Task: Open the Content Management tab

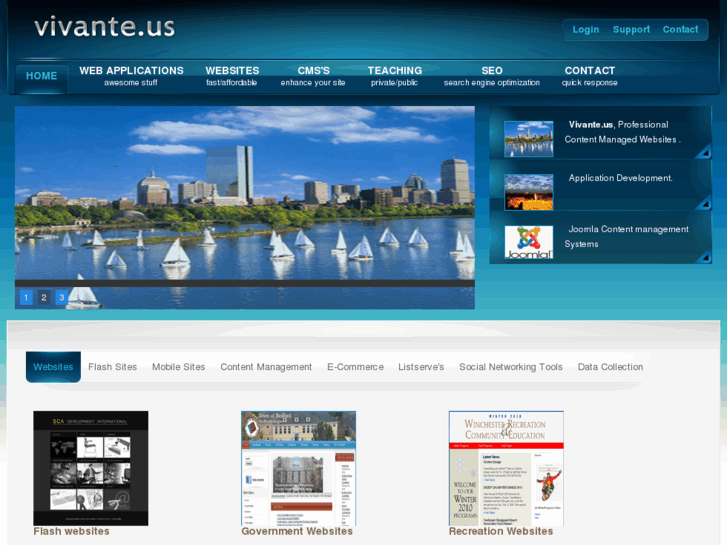Action: [x=266, y=367]
